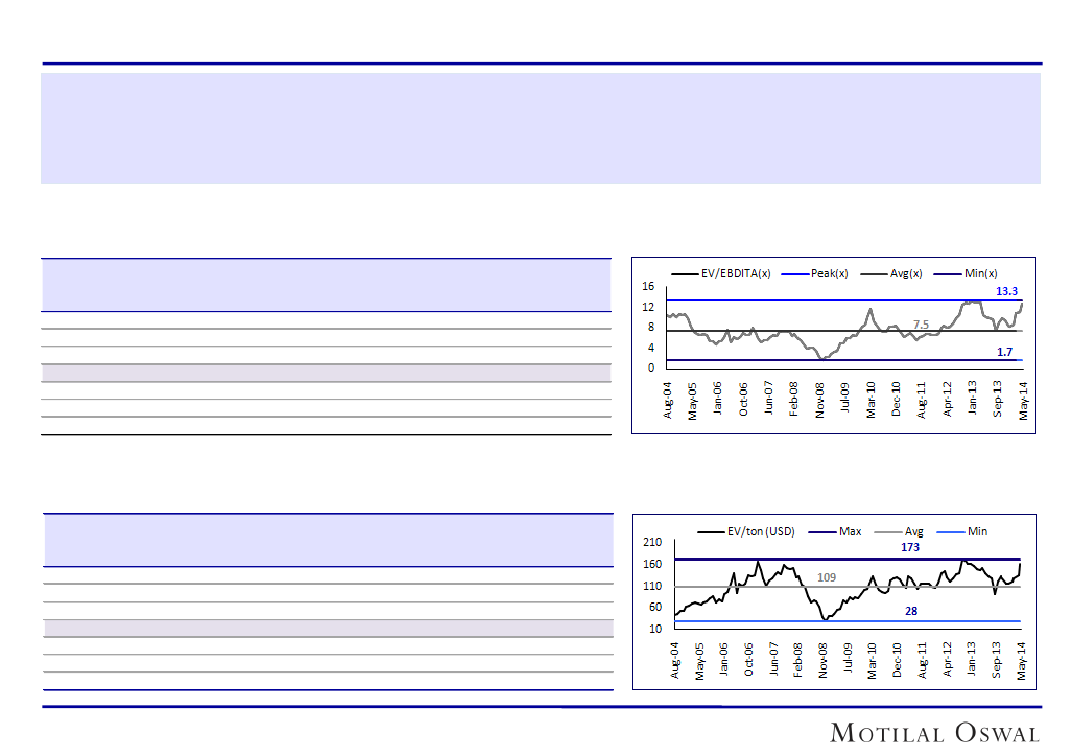Click the Motilal Oswal logo

(935, 733)
